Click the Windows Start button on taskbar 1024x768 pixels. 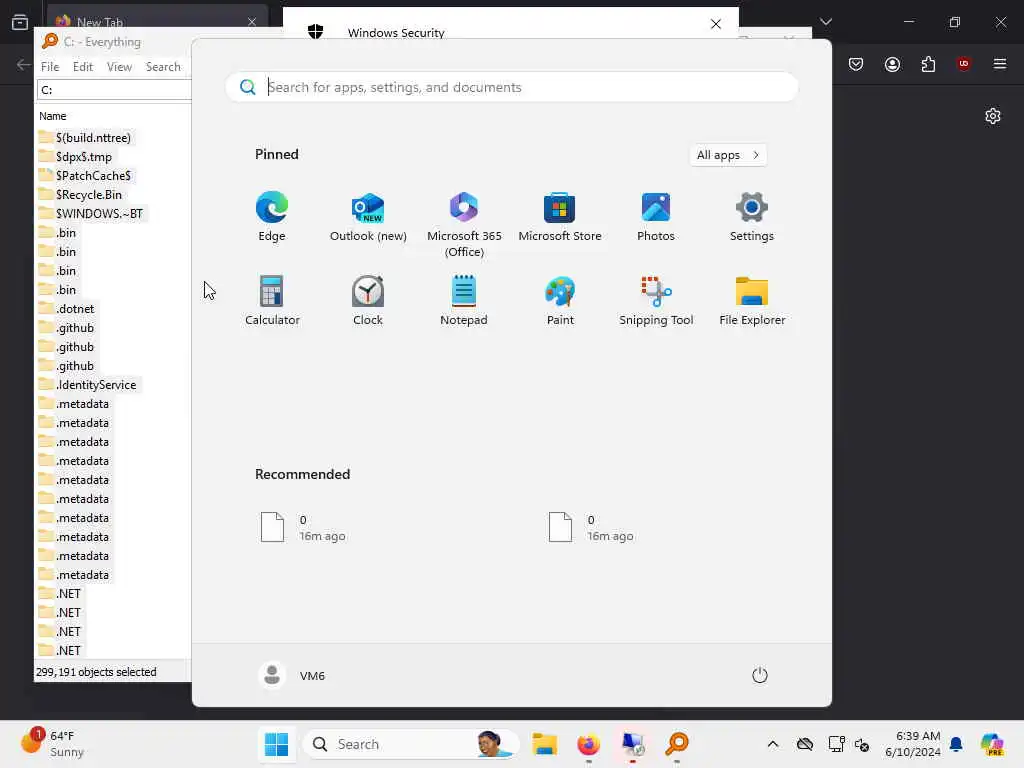tap(276, 744)
